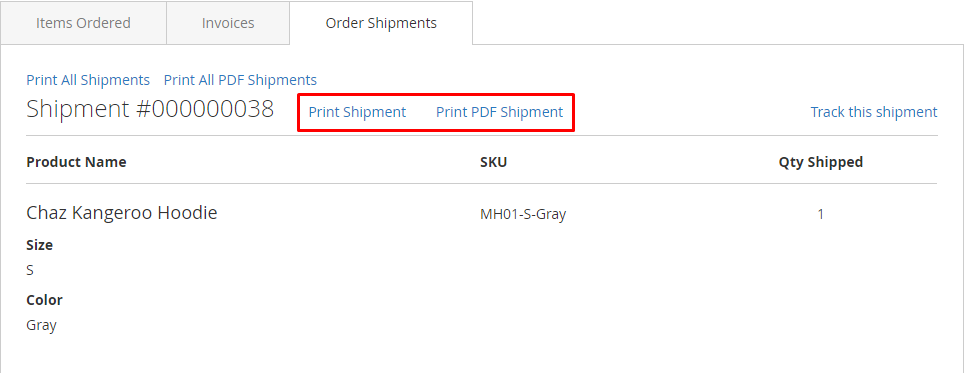Click the color value Gray

click(41, 325)
